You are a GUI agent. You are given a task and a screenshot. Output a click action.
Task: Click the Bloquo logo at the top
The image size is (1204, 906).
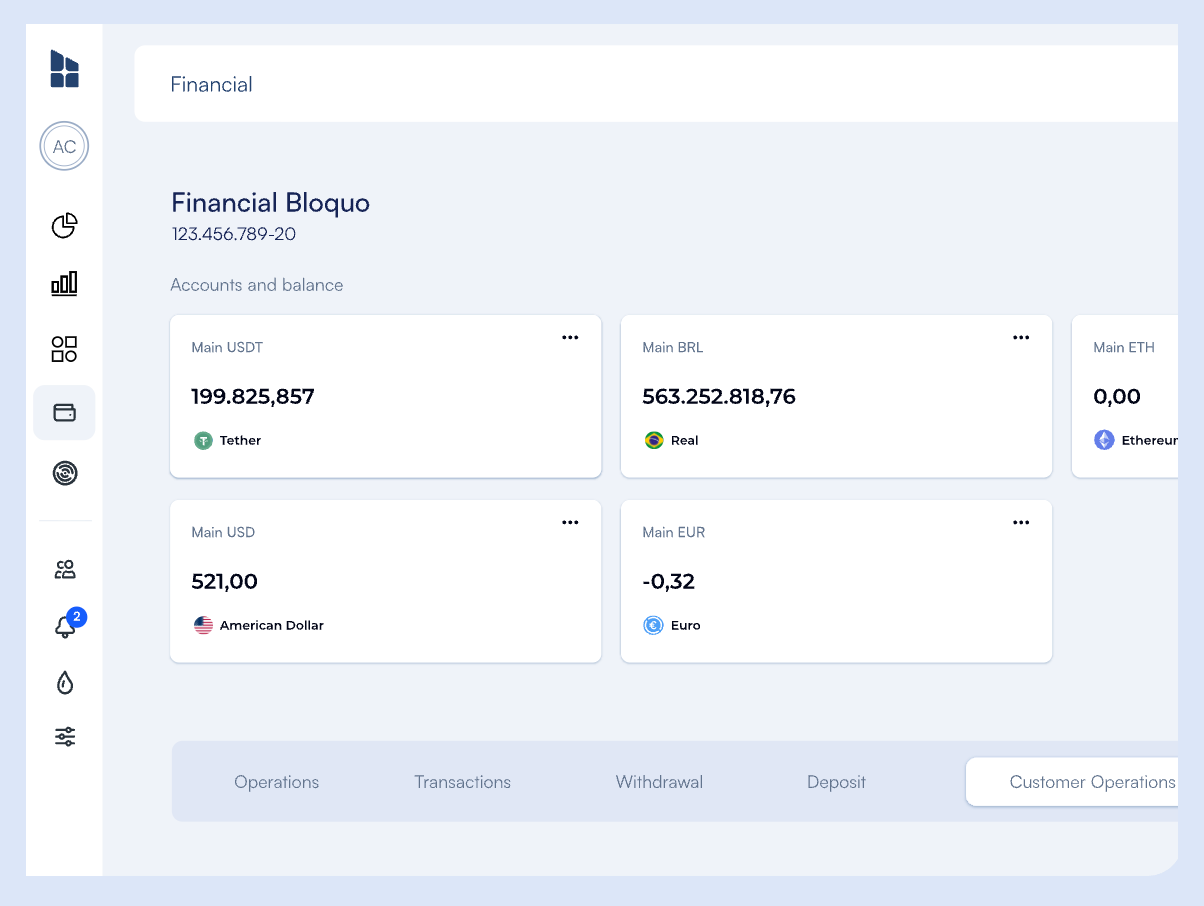(x=63, y=68)
